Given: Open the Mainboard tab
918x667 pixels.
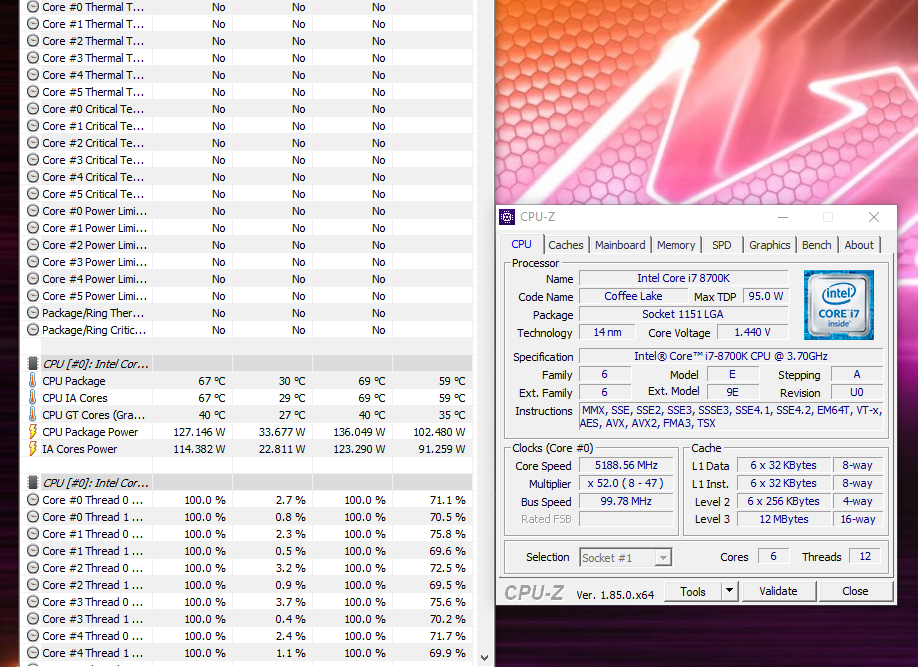Looking at the screenshot, I should pyautogui.click(x=620, y=245).
